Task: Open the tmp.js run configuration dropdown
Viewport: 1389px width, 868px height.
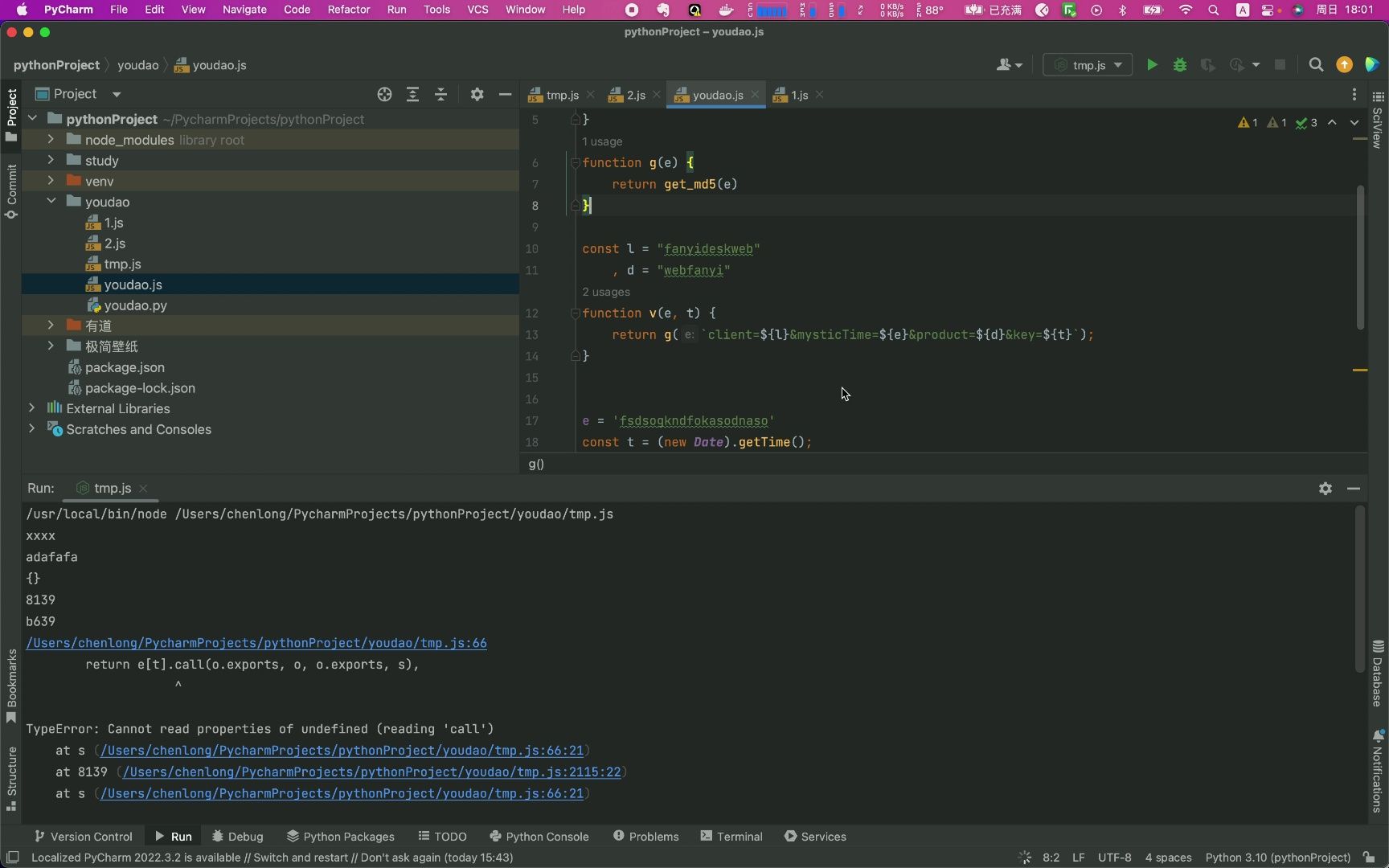Action: coord(1088,65)
